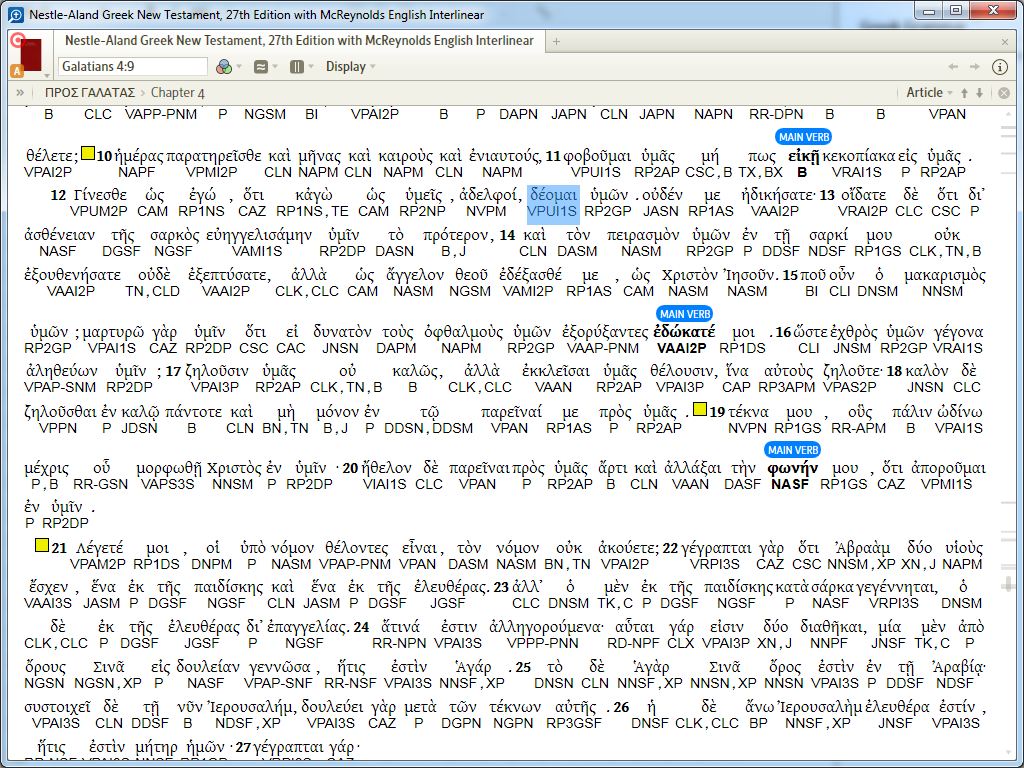Click the word μορφωθῇ
1024x768 pixels.
point(168,468)
